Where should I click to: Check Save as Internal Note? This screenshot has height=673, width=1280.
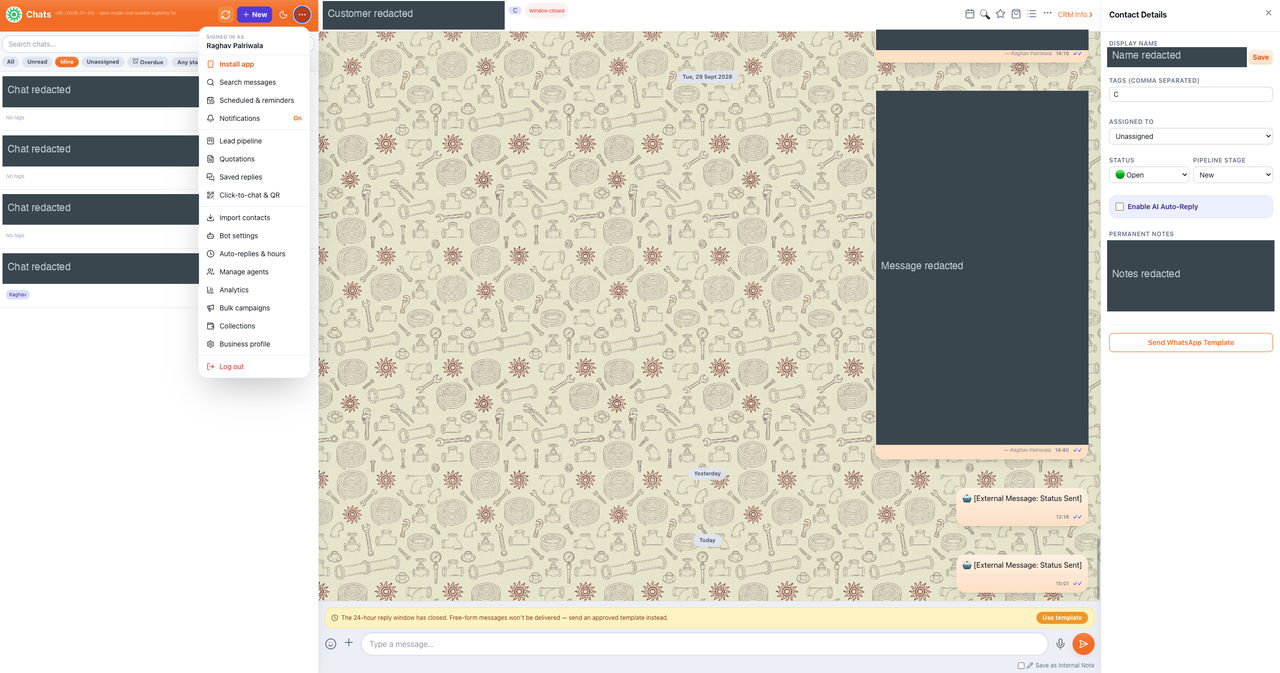[x=1021, y=665]
